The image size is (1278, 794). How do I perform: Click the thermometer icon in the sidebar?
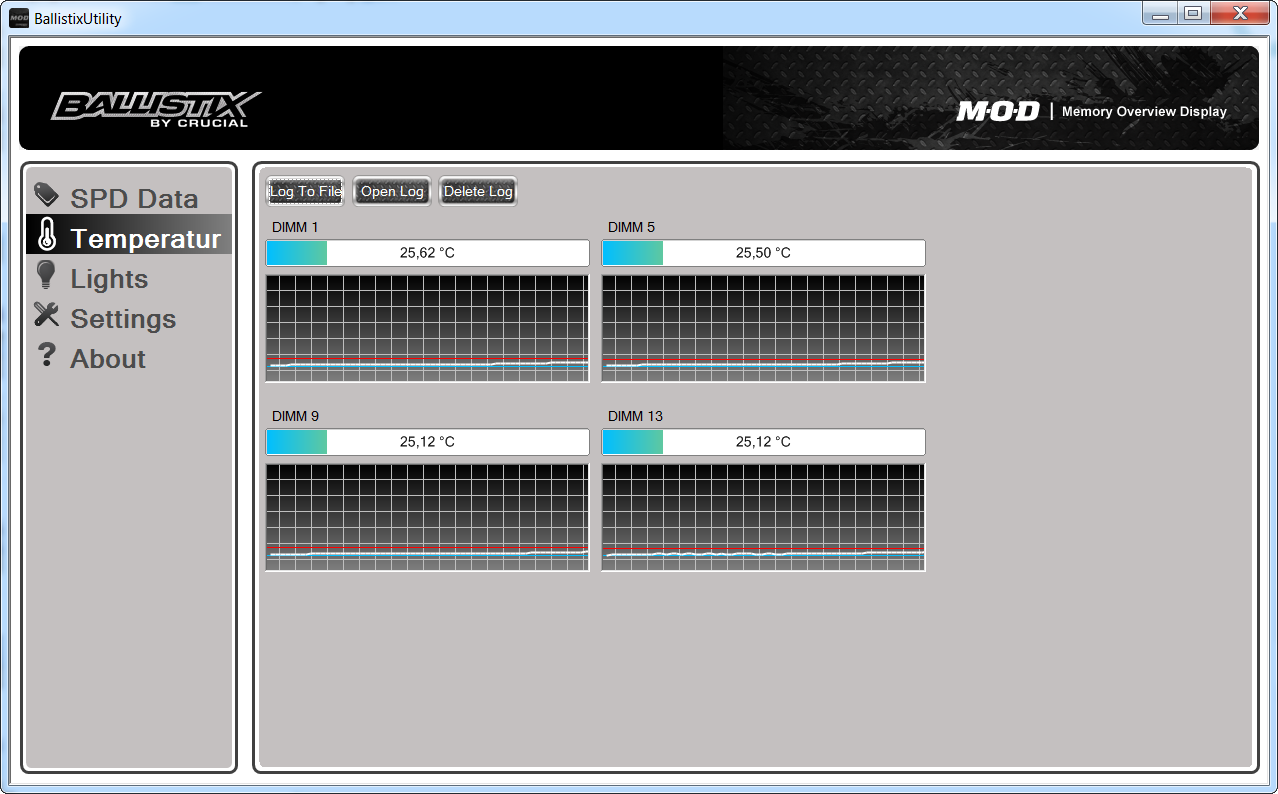pyautogui.click(x=47, y=235)
